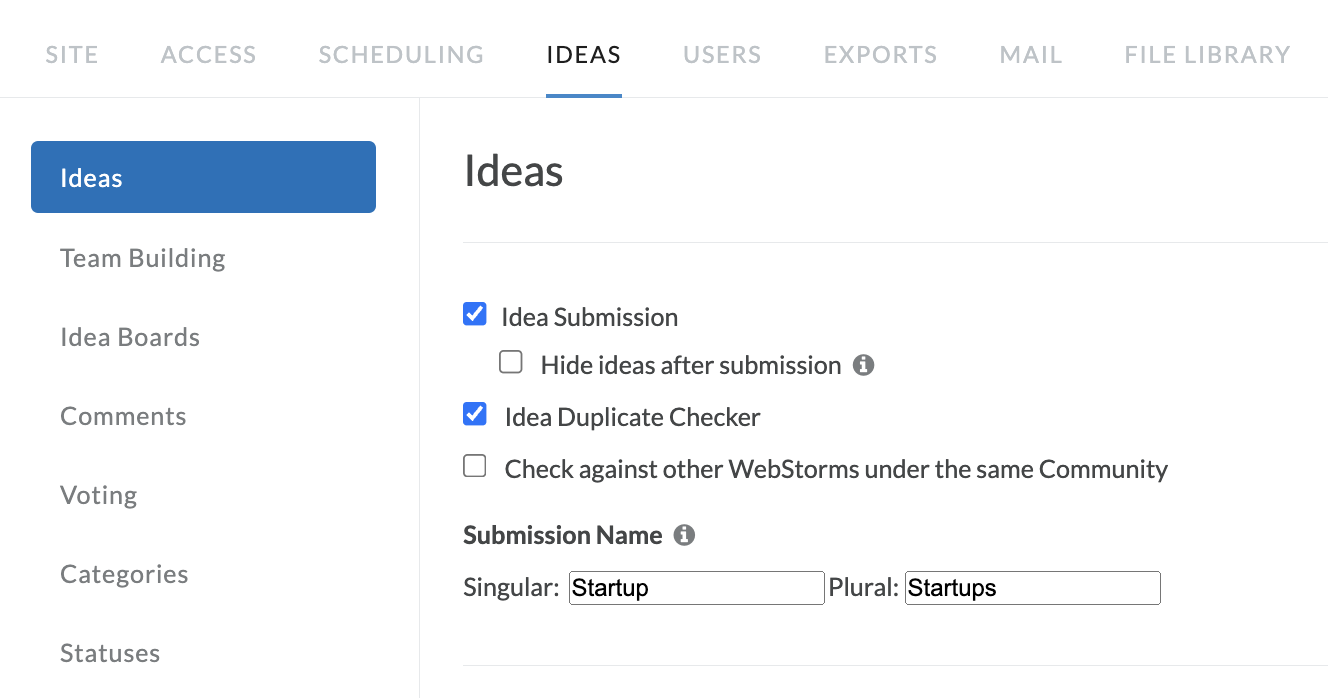The image size is (1328, 698).
Task: Click info icon next to Submission Name
Action: pyautogui.click(x=684, y=536)
